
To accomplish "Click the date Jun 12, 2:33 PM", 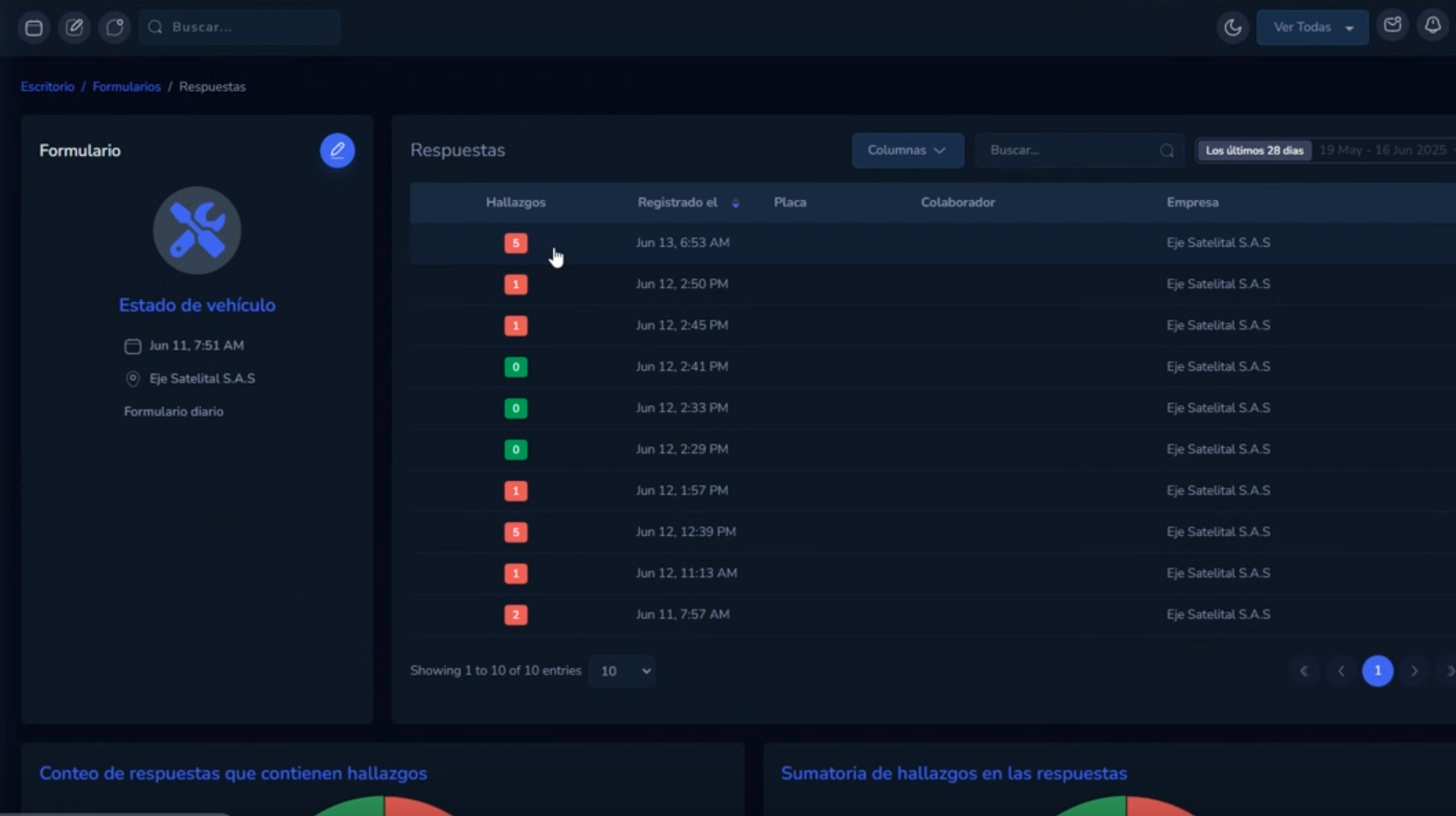I will pyautogui.click(x=682, y=408).
